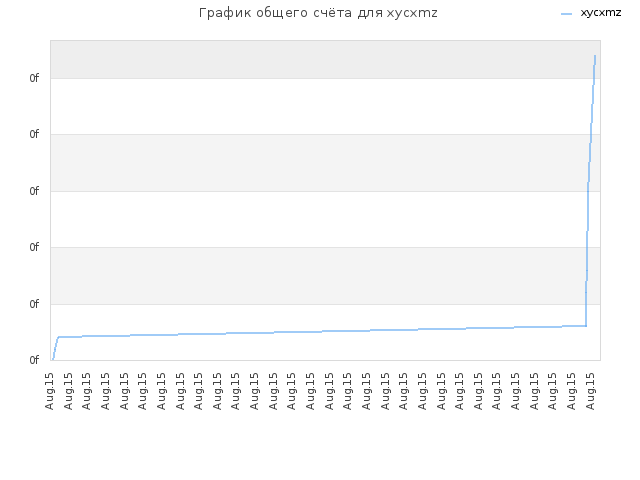Click the corner where the line turns steeply upward
640x480 pixels.
586,326
